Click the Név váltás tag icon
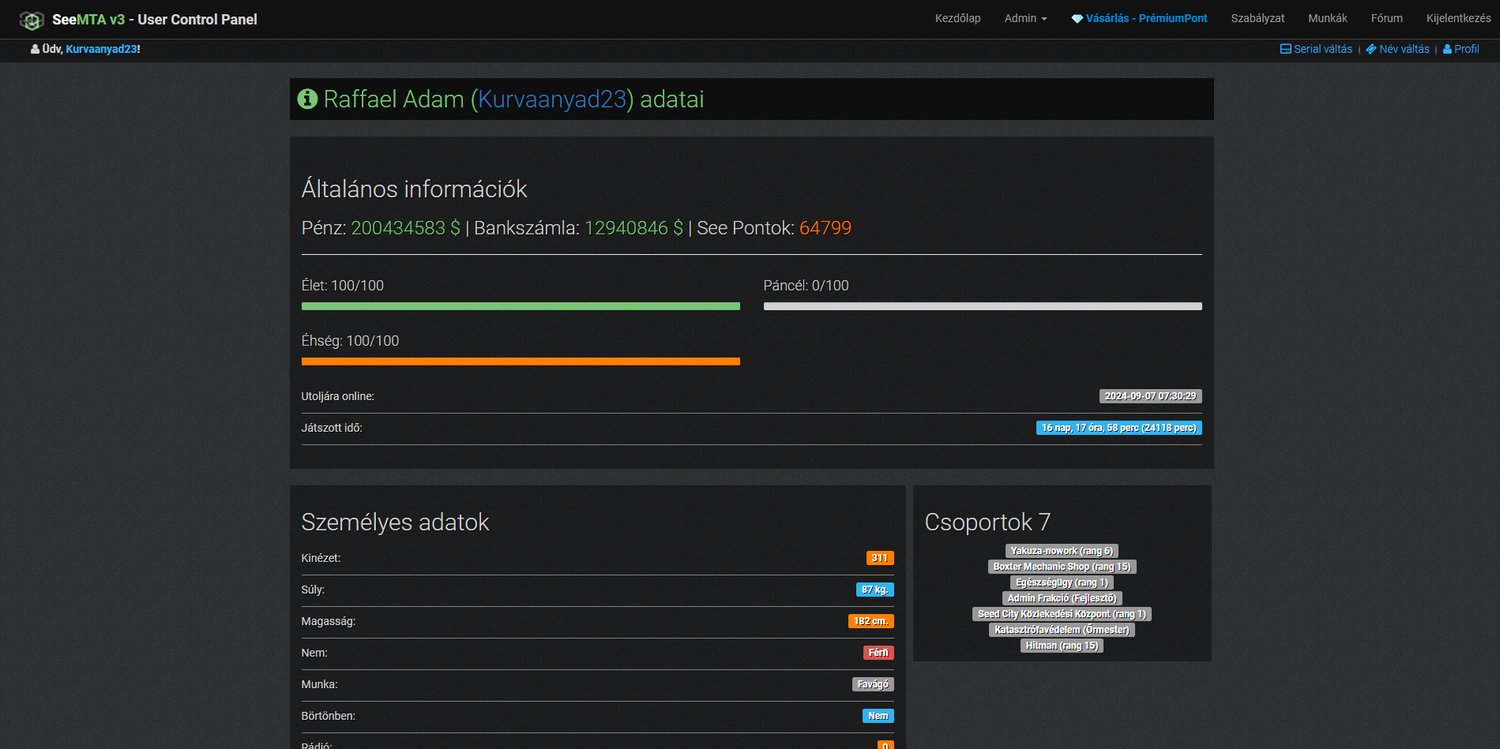The image size is (1500, 749). (x=1371, y=49)
